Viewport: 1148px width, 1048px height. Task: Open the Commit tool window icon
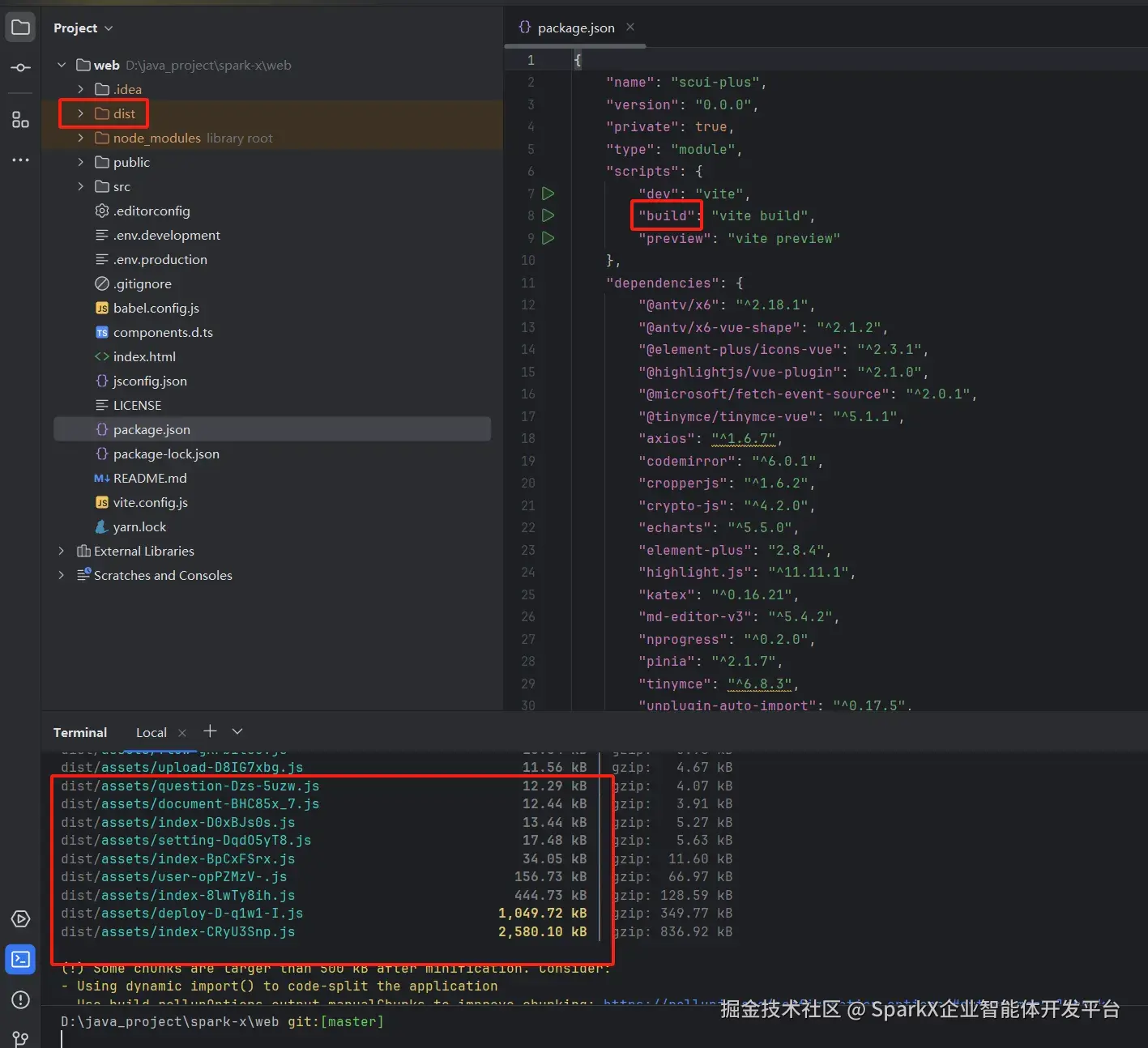[20, 68]
